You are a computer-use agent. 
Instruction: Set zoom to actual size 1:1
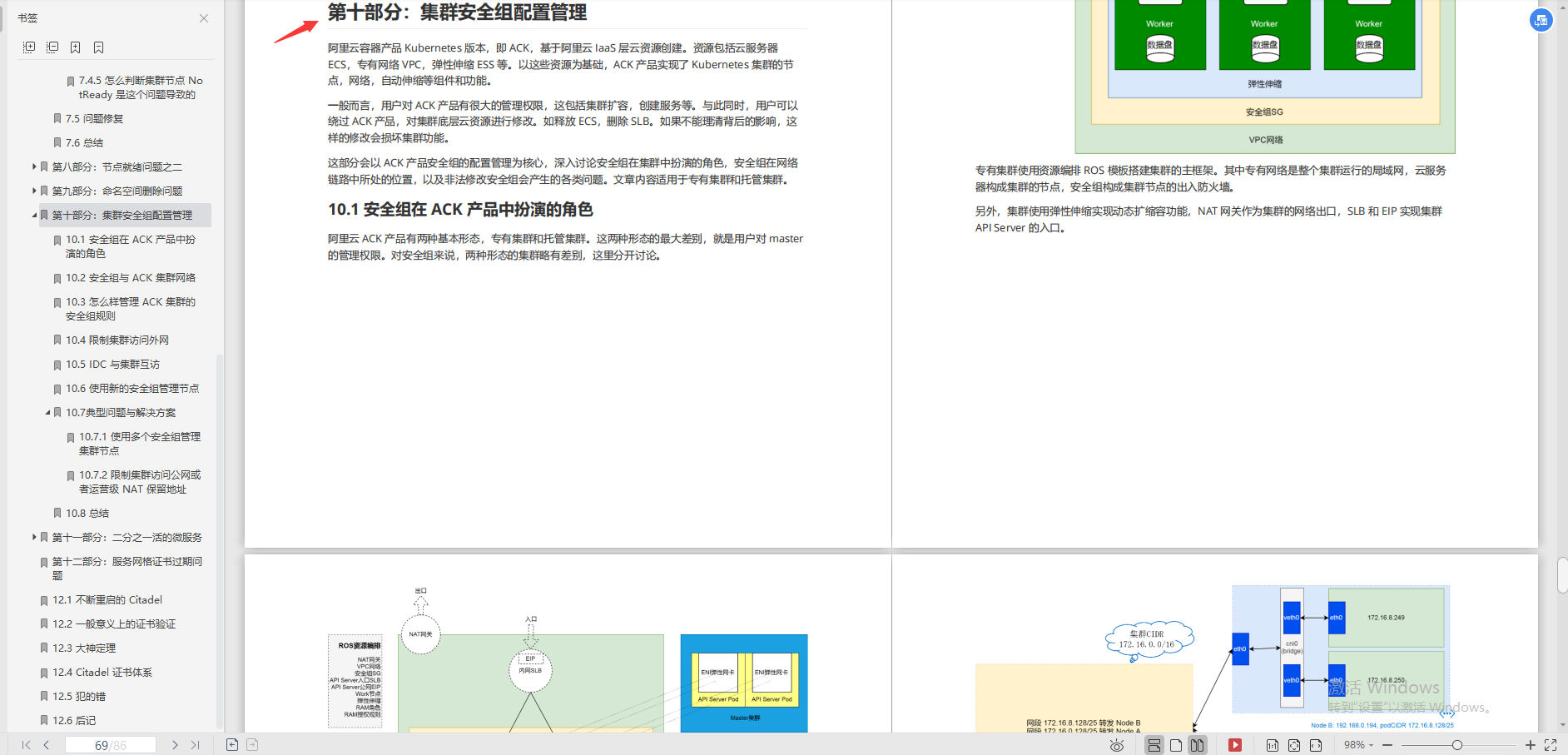coord(1273,745)
